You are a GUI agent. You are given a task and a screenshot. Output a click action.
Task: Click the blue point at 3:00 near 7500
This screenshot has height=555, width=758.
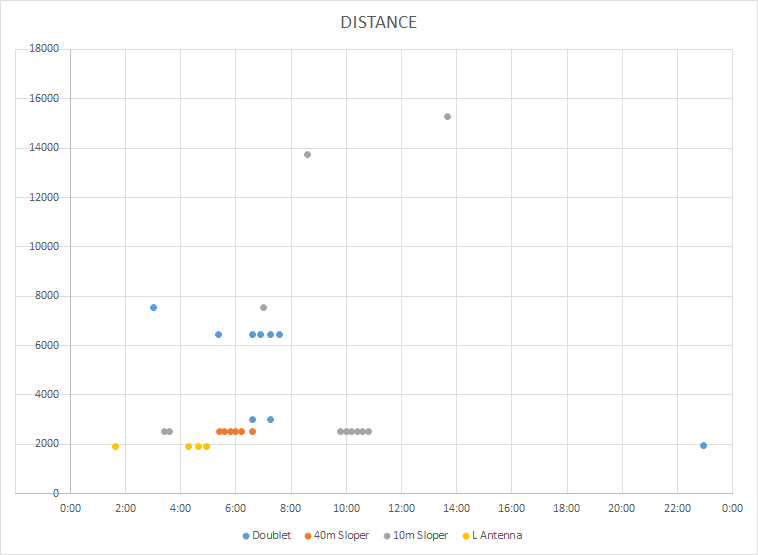[x=153, y=307]
